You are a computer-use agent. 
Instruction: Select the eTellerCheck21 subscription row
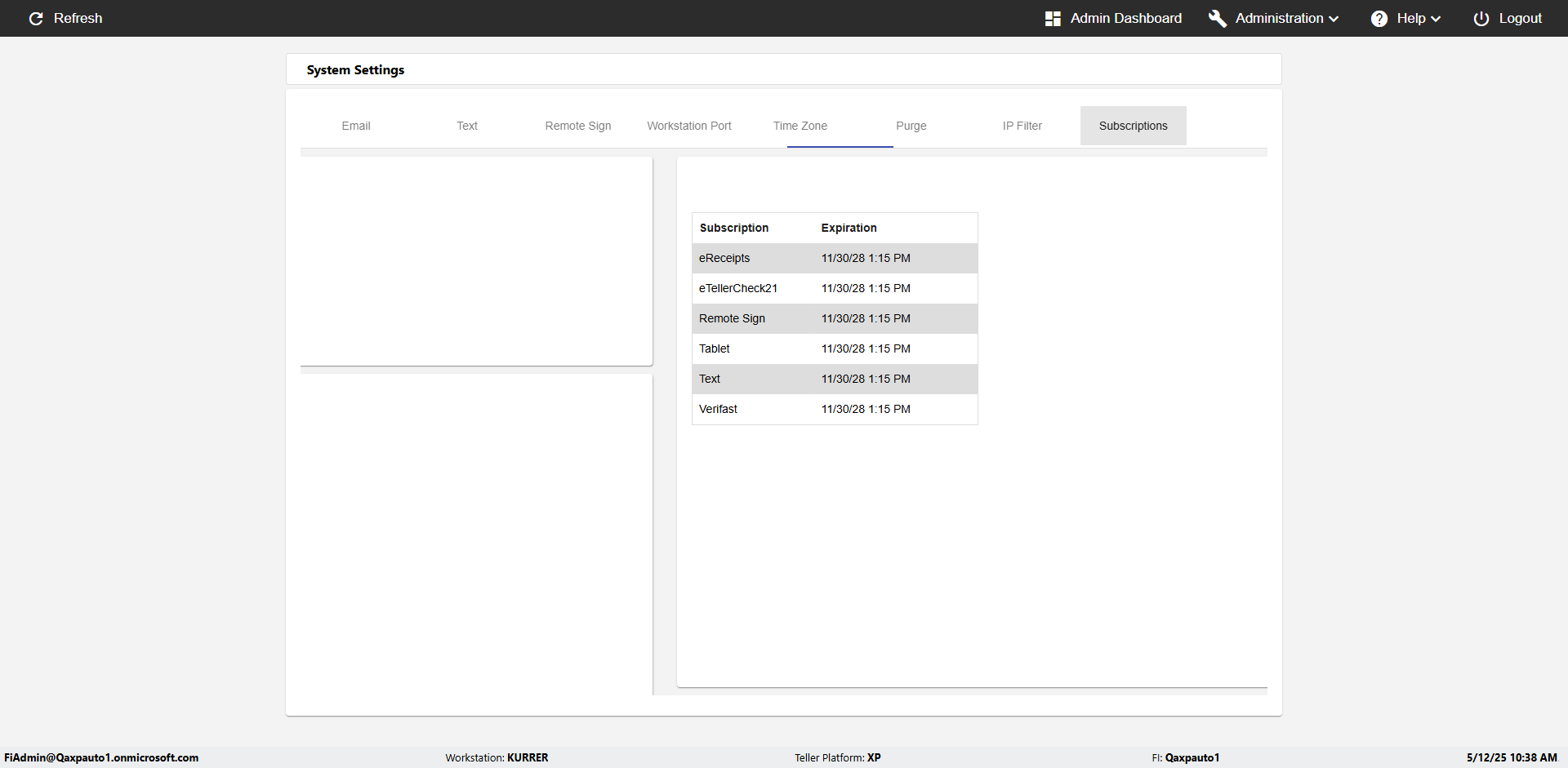[x=835, y=288]
